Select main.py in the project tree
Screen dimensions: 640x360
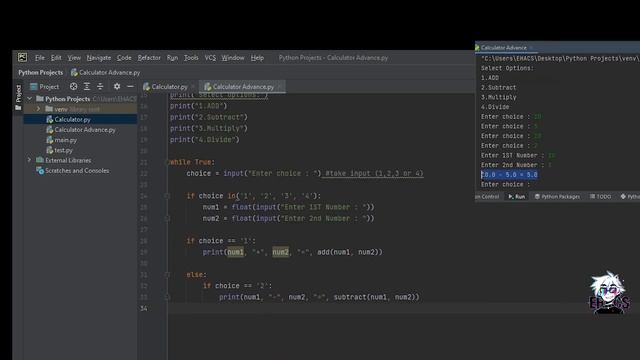coord(80,140)
